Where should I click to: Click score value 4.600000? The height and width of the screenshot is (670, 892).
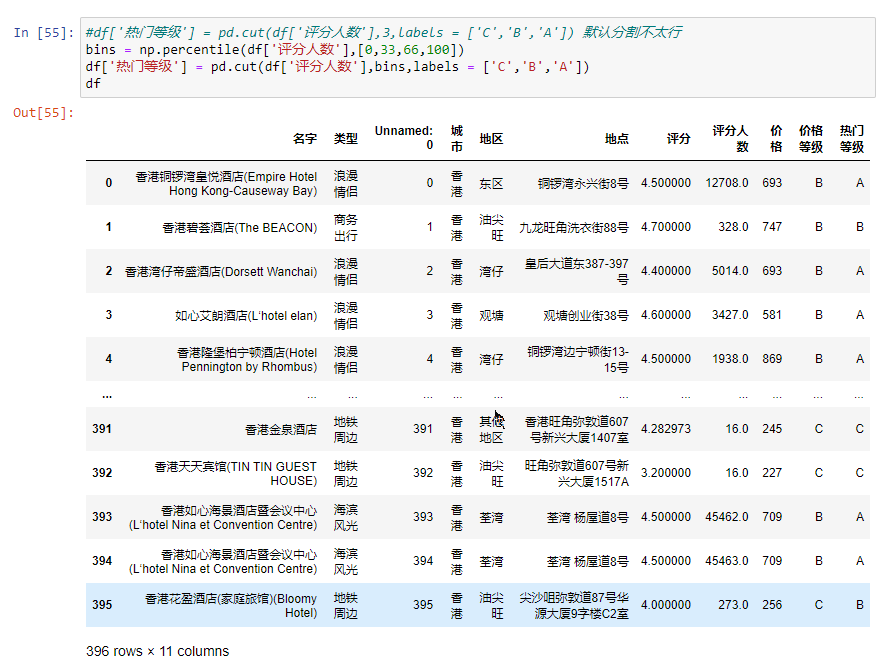tap(666, 315)
